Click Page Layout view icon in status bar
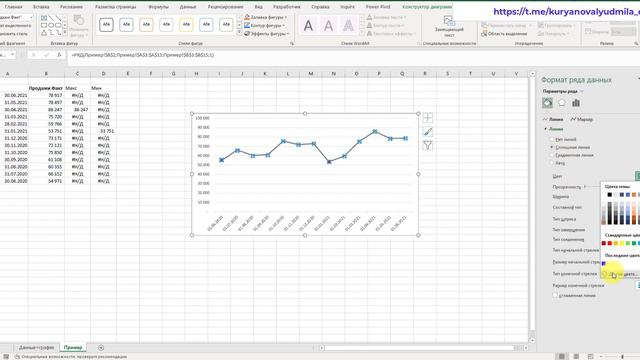The width and height of the screenshot is (640, 360). (x=576, y=357)
